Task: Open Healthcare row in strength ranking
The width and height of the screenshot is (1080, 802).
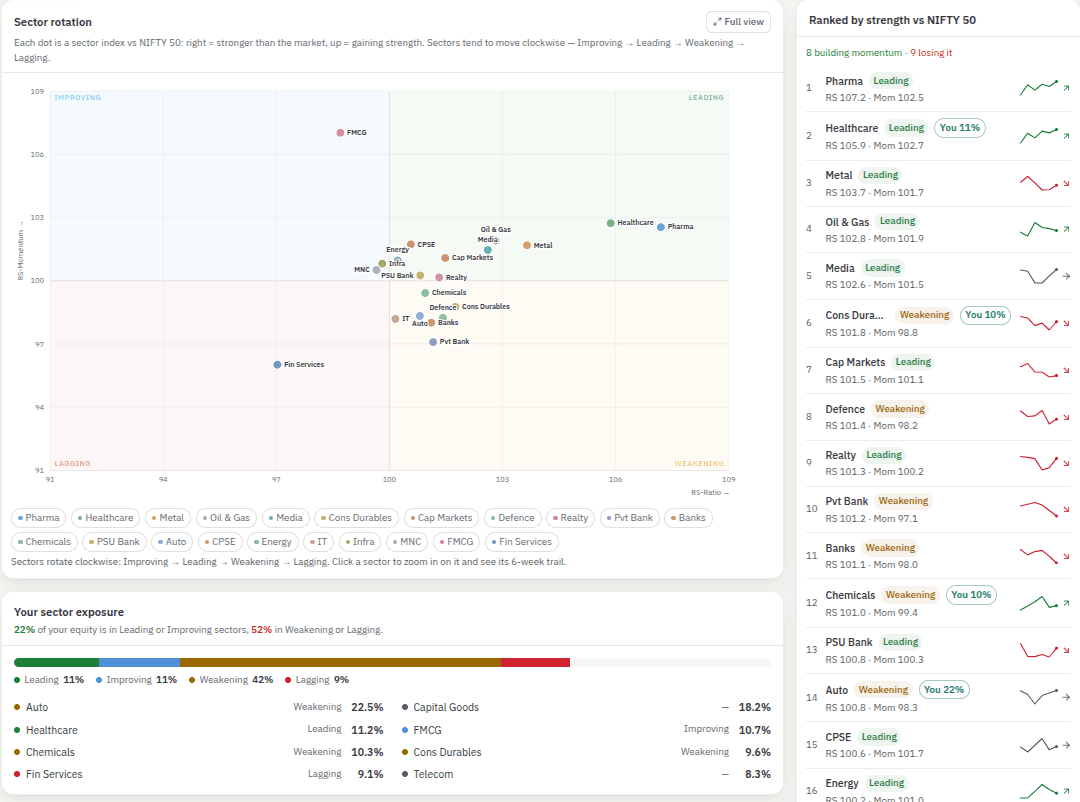Action: pyautogui.click(x=938, y=136)
